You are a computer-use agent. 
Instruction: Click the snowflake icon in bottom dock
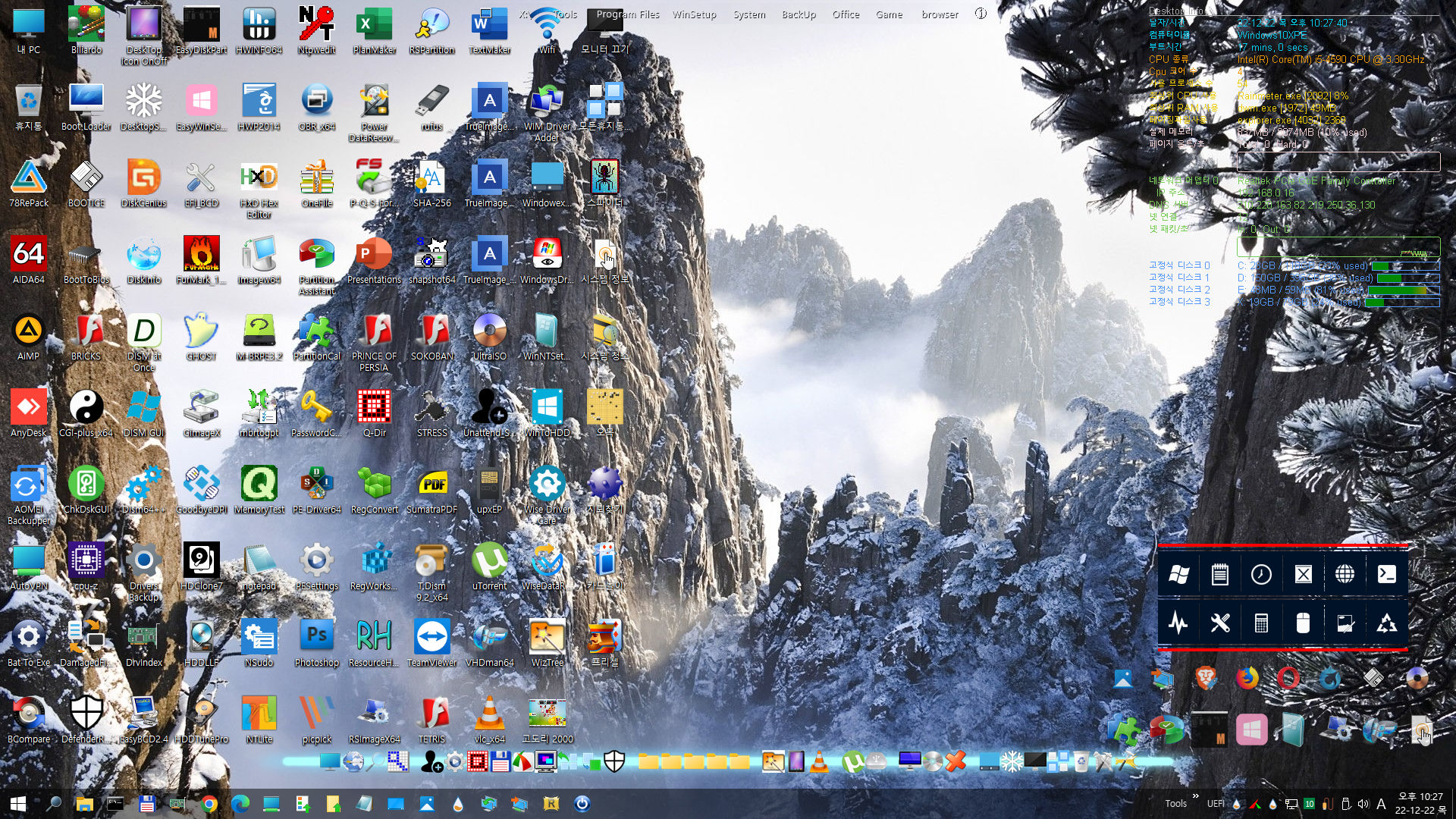1012,761
